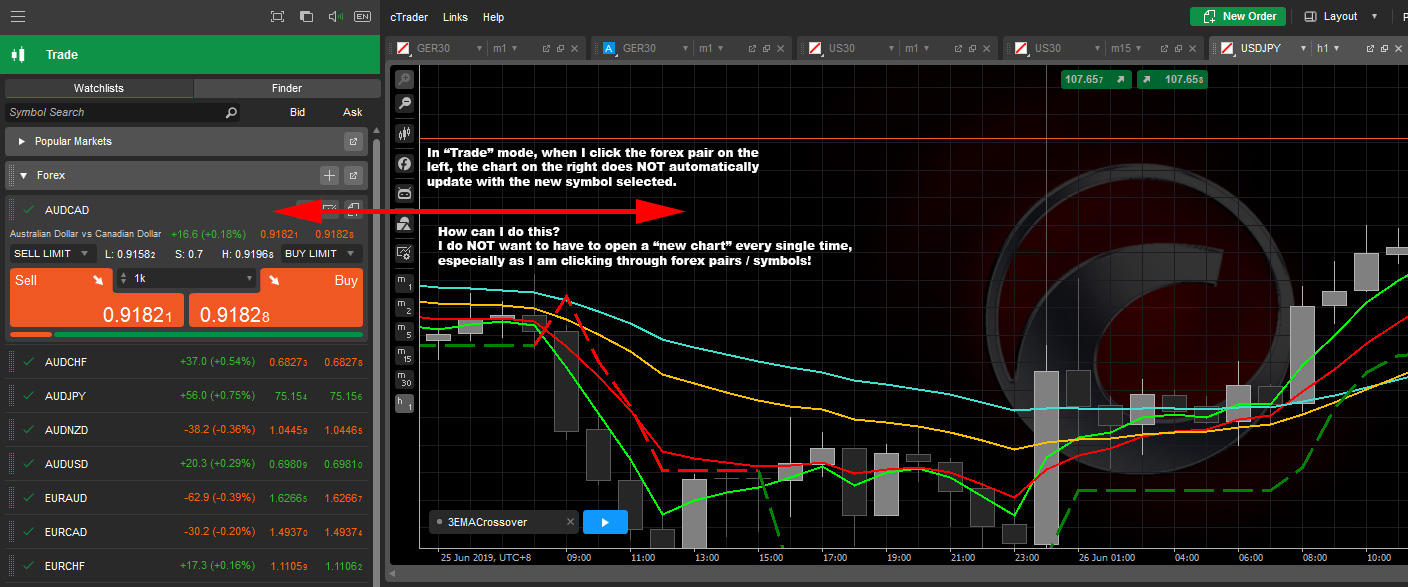Expand the Popular Markets group
The image size is (1408, 587).
click(x=22, y=141)
